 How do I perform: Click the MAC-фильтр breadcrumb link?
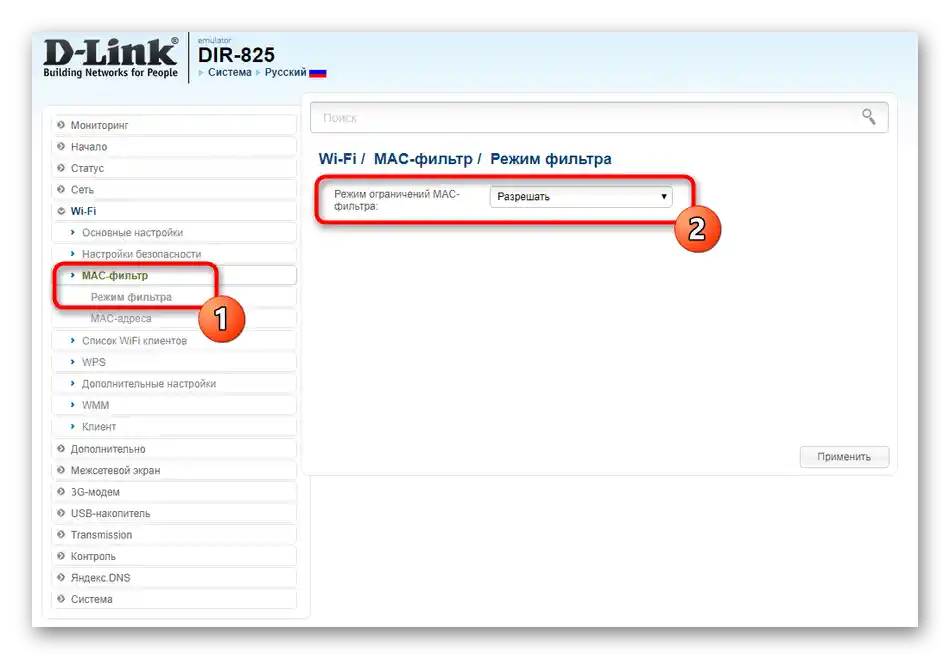(x=423, y=159)
